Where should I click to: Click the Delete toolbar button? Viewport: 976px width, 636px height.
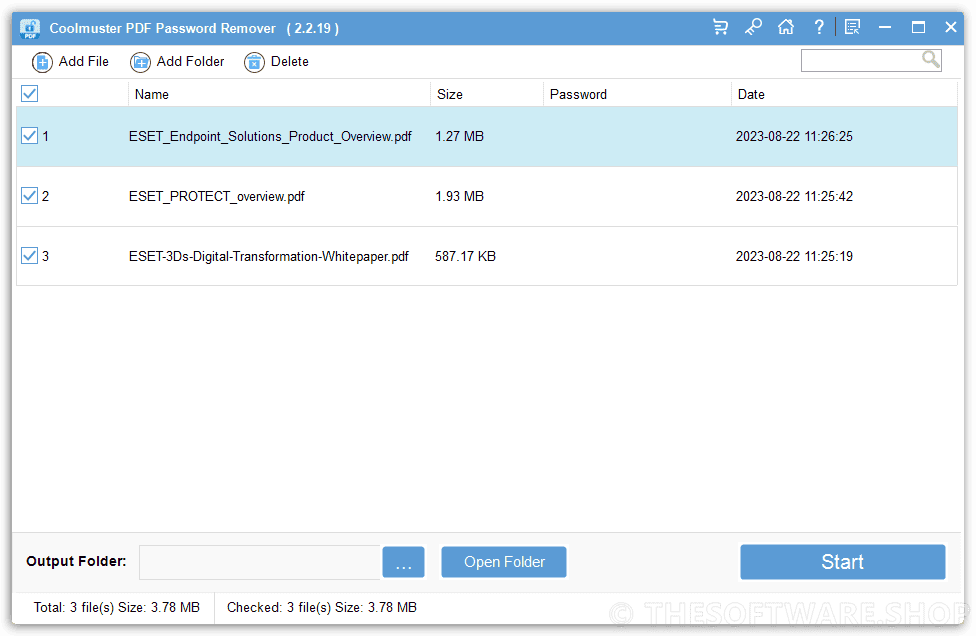(x=276, y=62)
